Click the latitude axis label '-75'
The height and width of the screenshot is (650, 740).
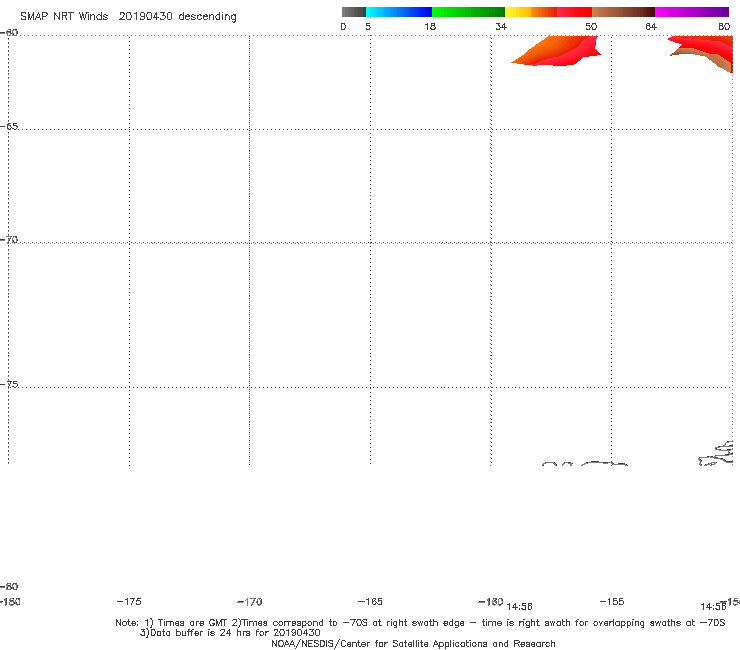(9, 384)
